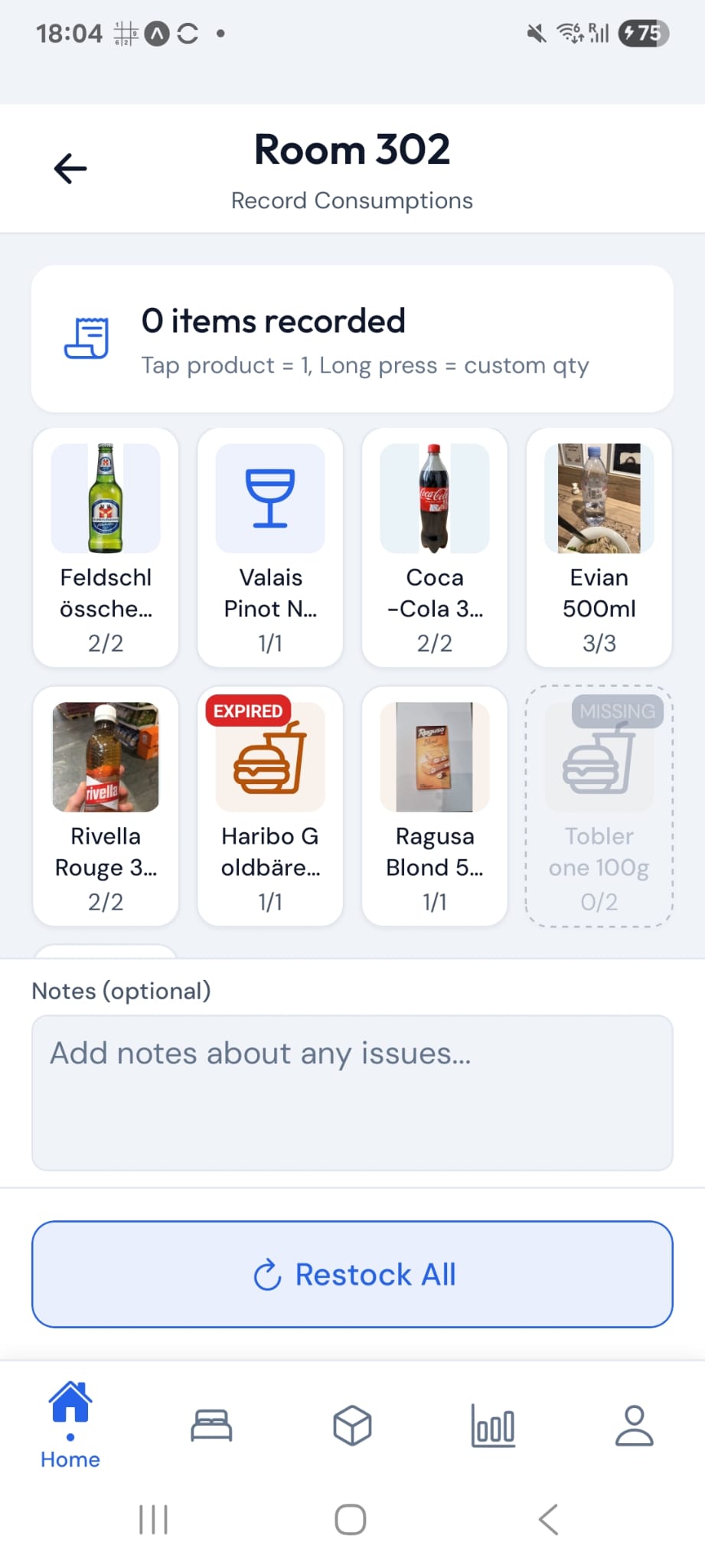Tap the Android recent apps button

coord(153,1520)
